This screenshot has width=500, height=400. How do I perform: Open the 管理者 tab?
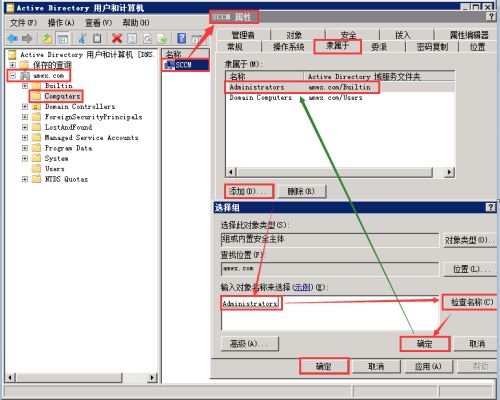point(243,35)
